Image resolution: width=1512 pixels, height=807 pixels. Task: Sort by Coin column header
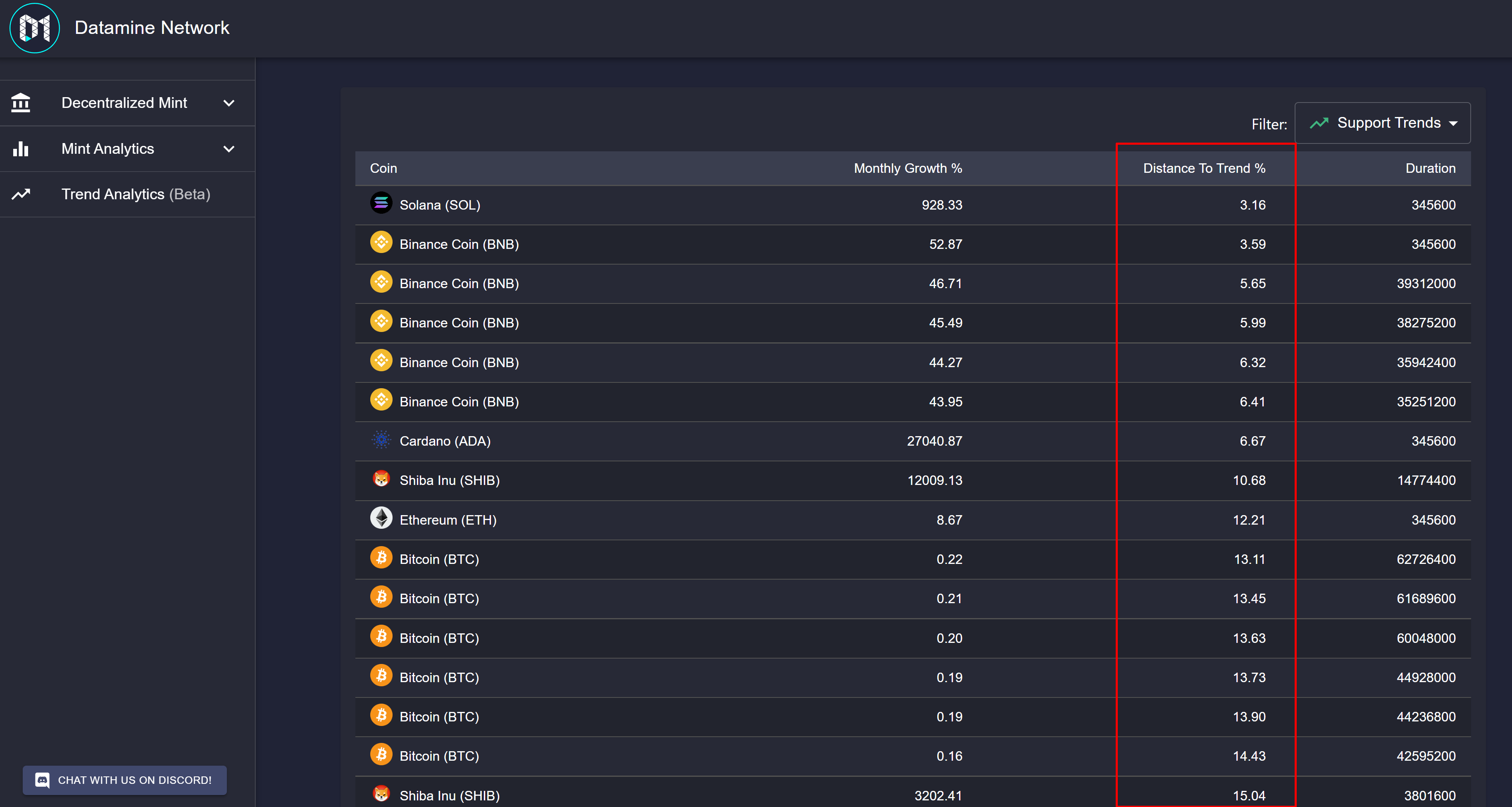click(x=383, y=169)
